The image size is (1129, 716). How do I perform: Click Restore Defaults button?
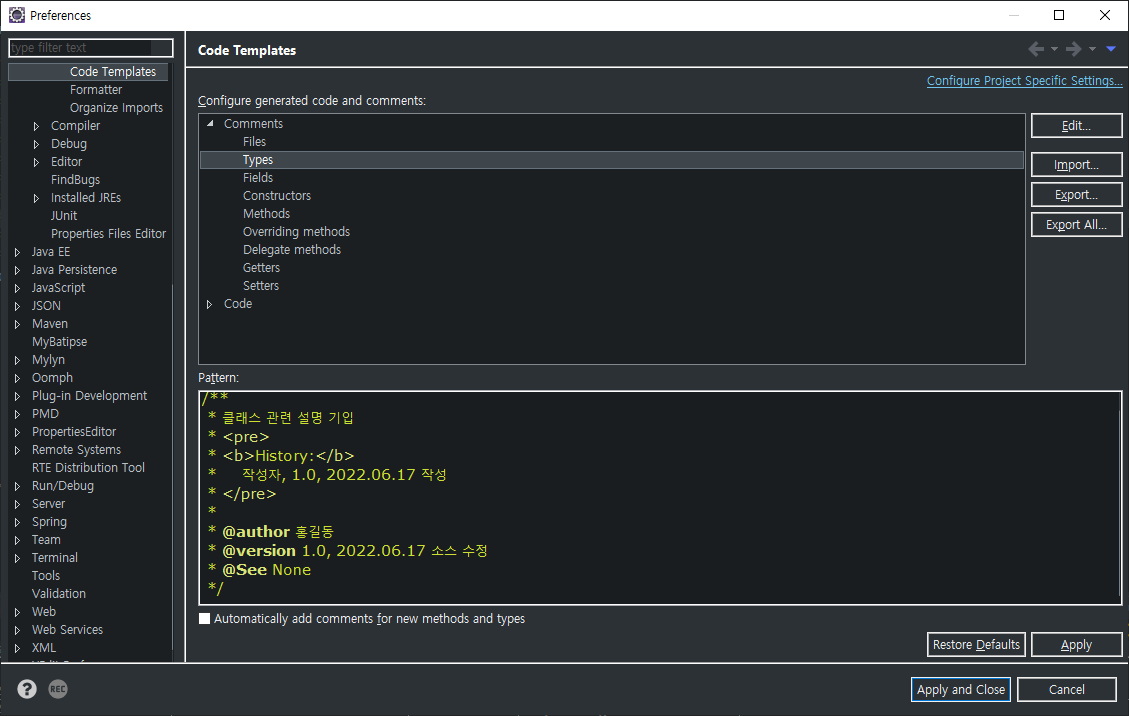(x=976, y=645)
